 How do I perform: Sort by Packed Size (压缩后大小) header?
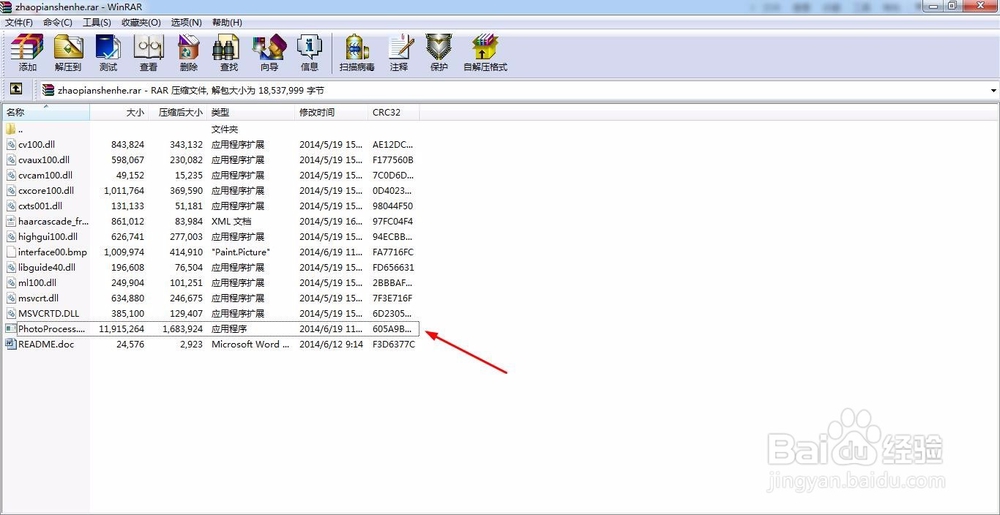pyautogui.click(x=178, y=112)
